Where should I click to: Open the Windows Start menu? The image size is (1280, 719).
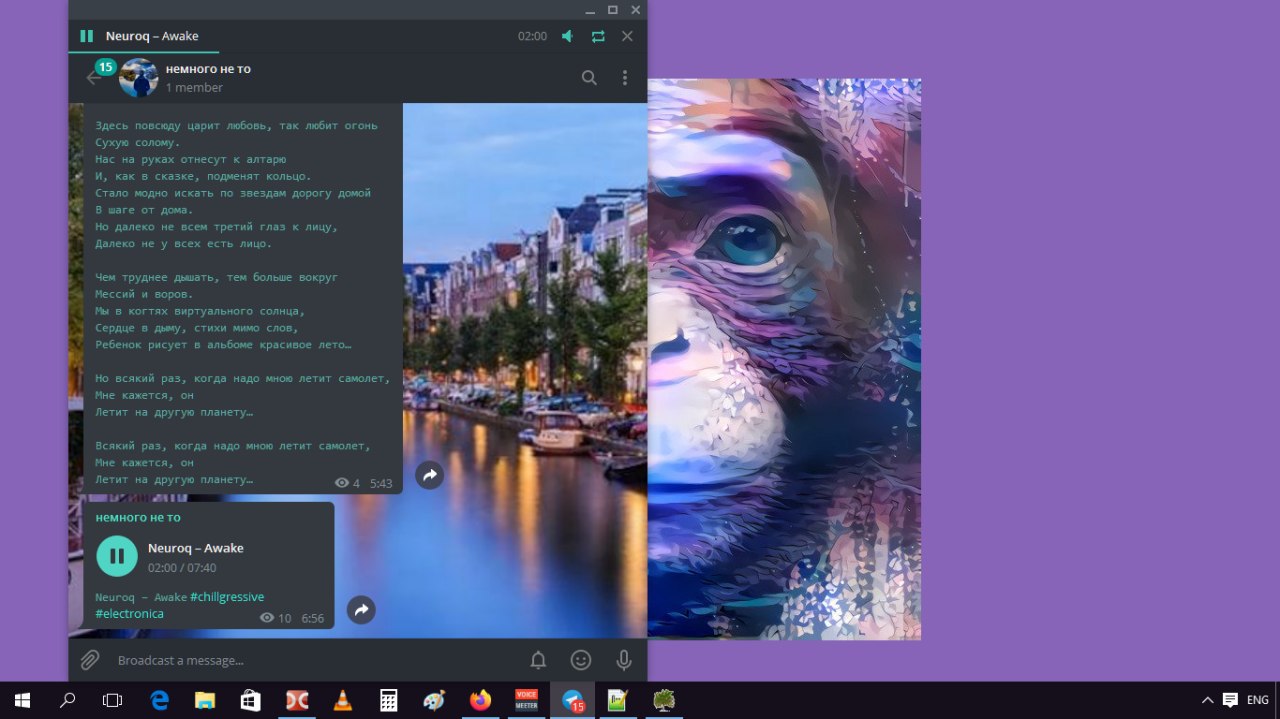tap(22, 701)
